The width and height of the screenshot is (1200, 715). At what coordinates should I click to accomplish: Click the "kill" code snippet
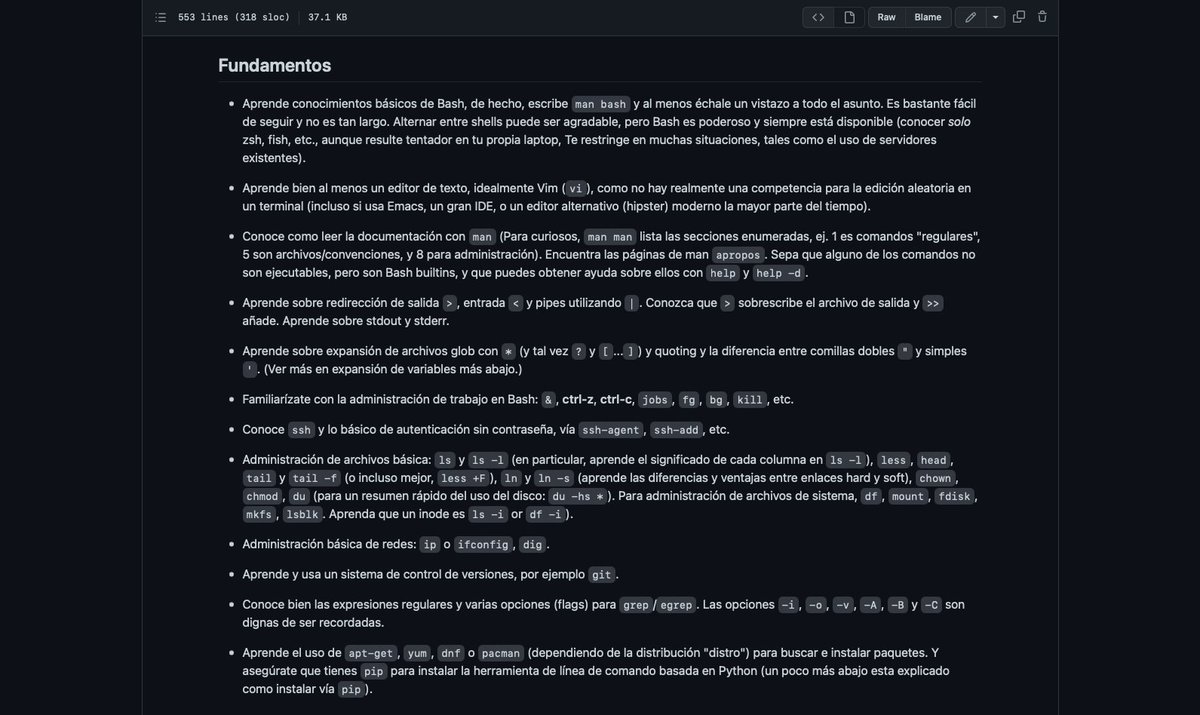point(749,400)
